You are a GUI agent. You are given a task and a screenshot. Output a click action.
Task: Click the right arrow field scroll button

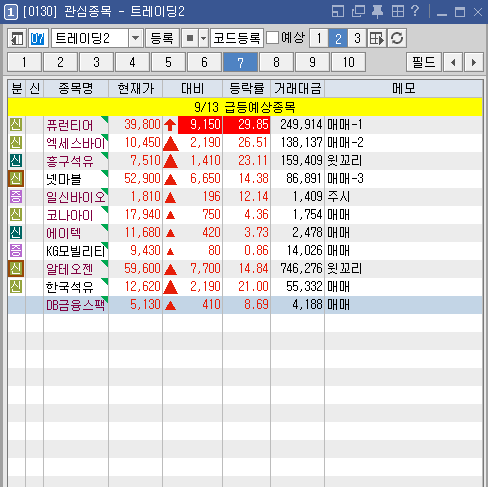point(474,62)
